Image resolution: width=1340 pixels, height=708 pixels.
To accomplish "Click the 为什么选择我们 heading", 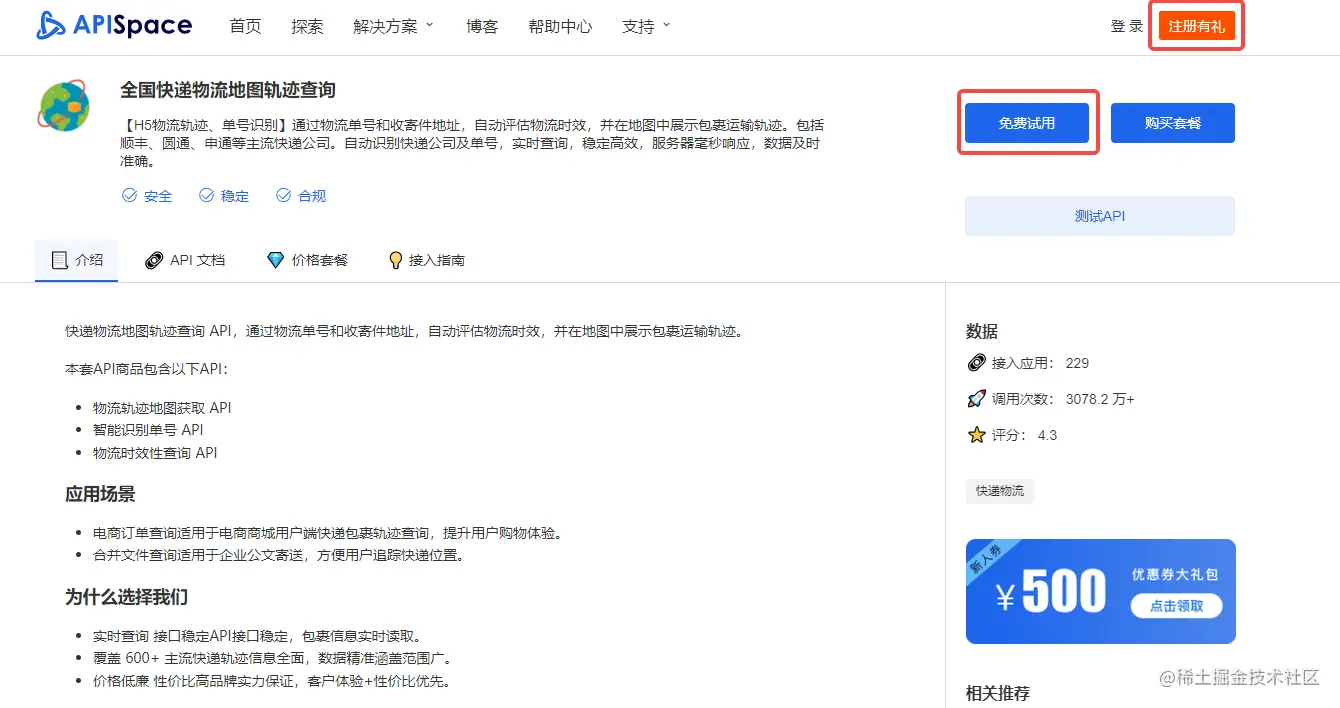I will [x=127, y=597].
